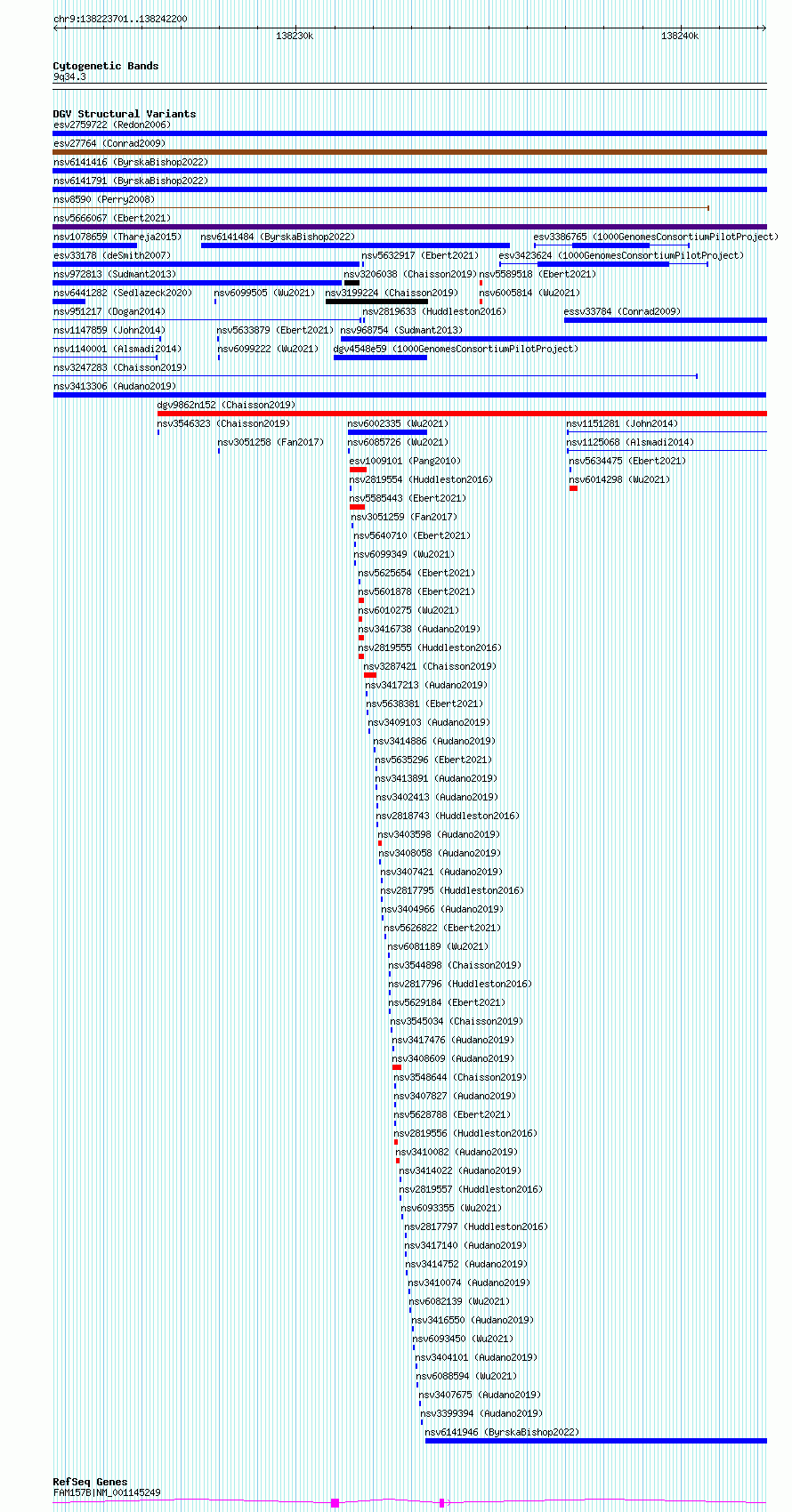Click nsv5632917 (Ebert2021) label

[420, 255]
